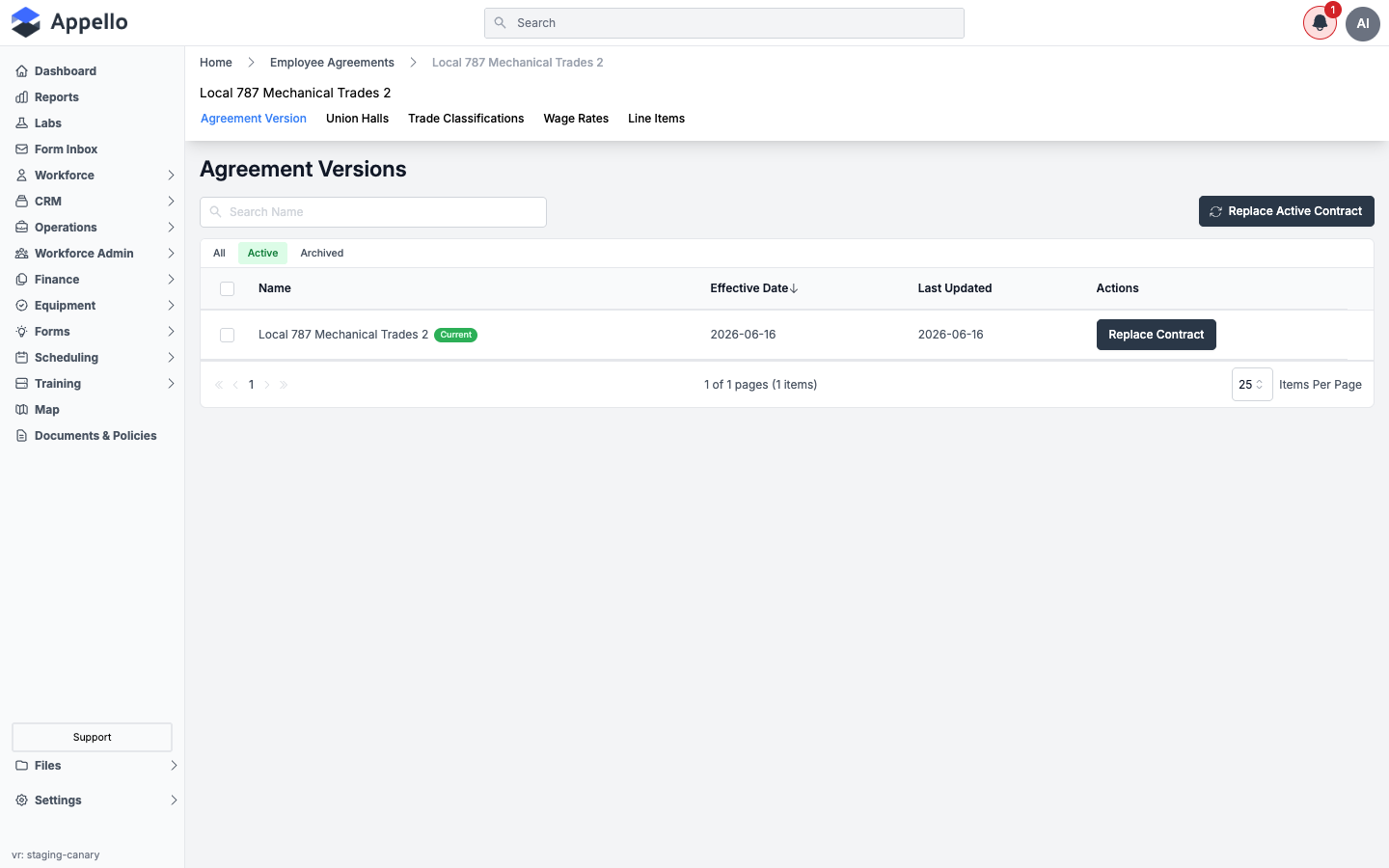
Task: Toggle the select-all checkbox in table header
Action: [x=228, y=288]
